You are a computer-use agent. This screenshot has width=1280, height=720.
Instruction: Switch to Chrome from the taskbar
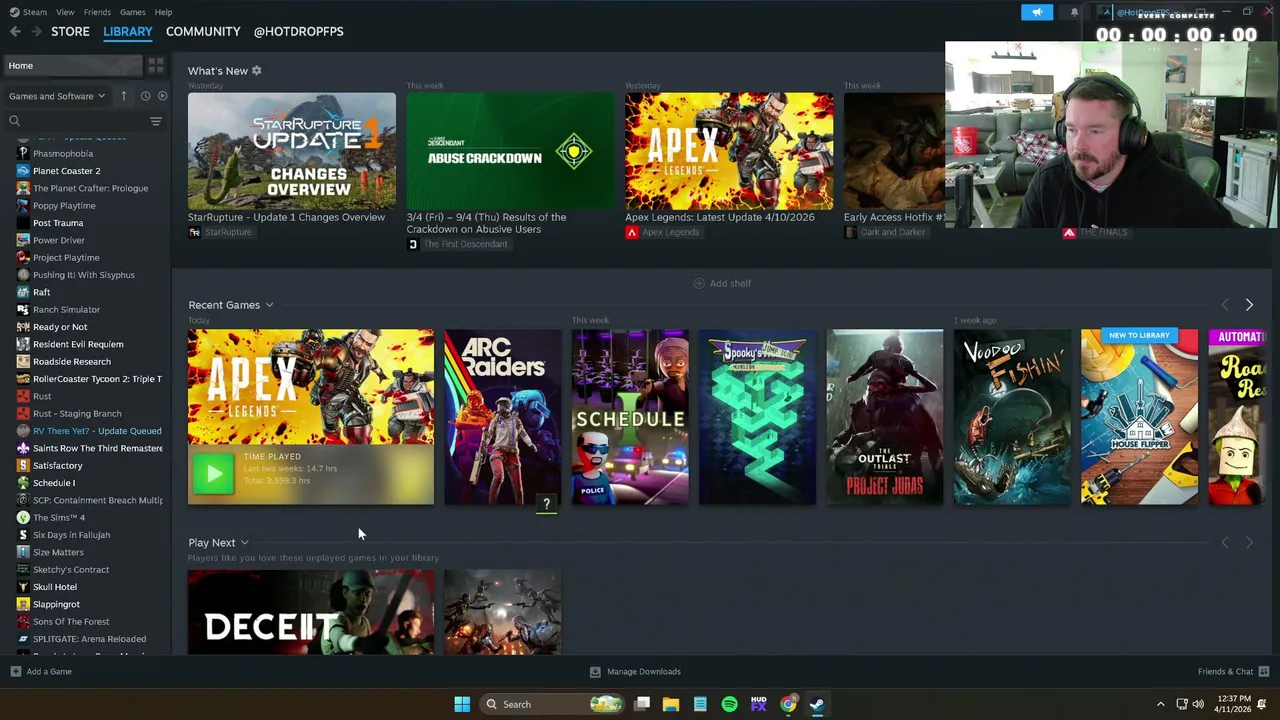(788, 704)
